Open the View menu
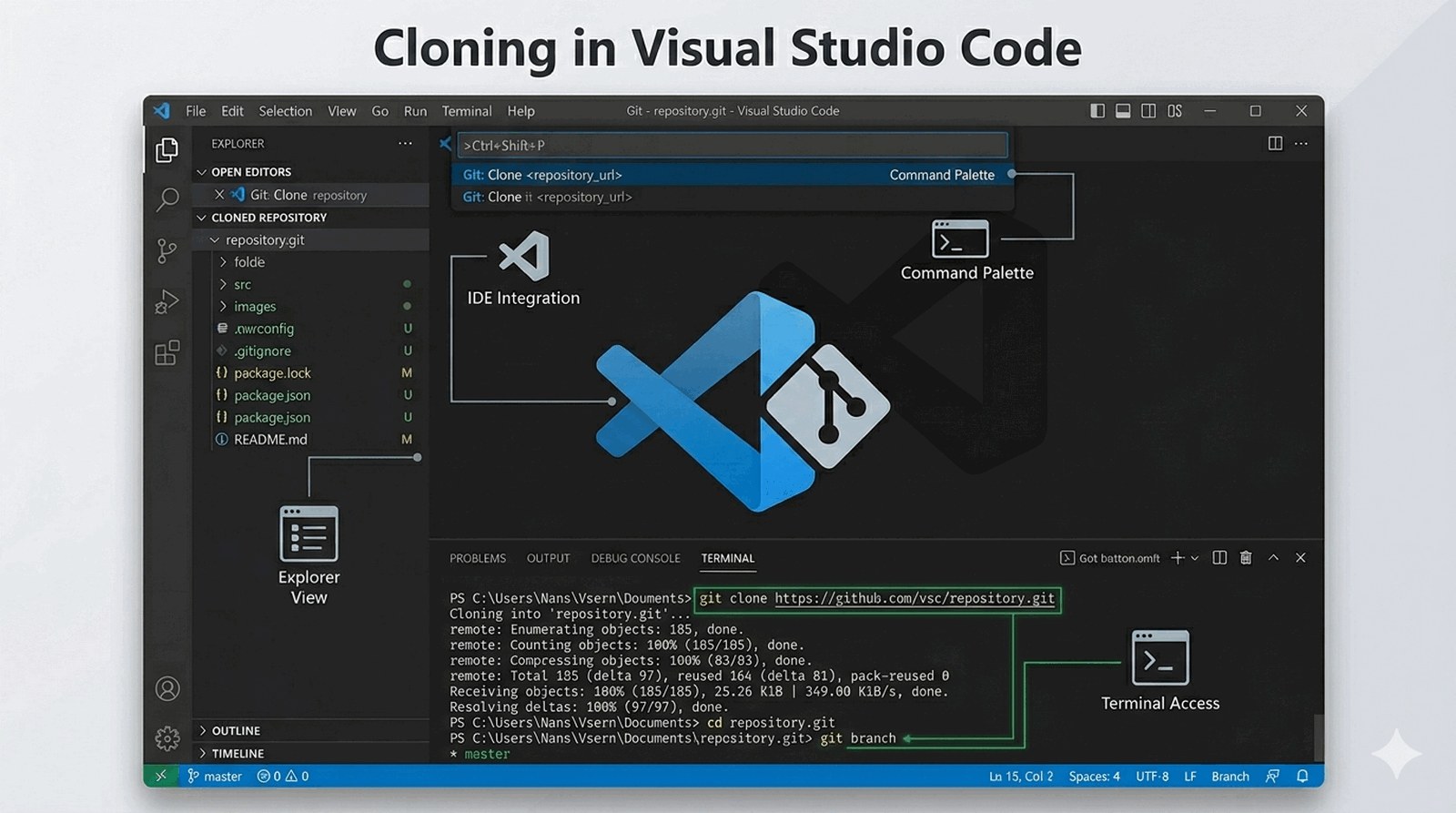The height and width of the screenshot is (813, 1456). click(341, 111)
